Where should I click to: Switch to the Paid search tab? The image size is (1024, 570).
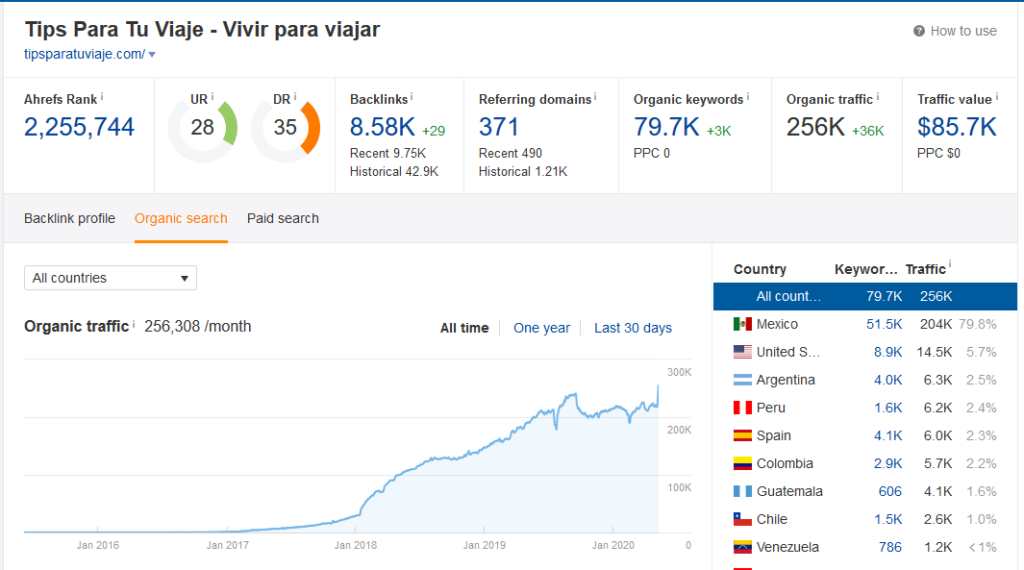tap(283, 218)
